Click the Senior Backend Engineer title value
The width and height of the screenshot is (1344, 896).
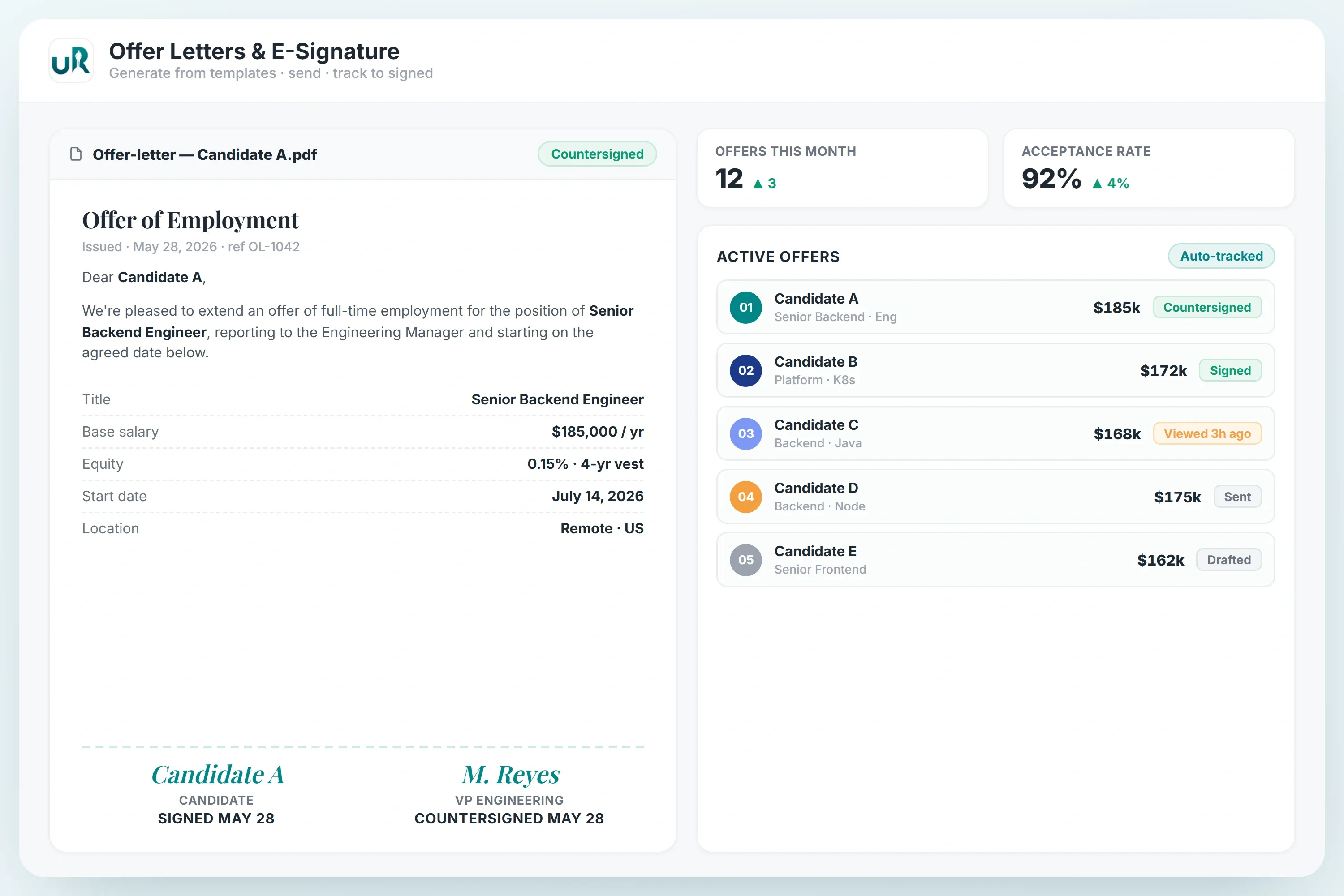click(557, 399)
